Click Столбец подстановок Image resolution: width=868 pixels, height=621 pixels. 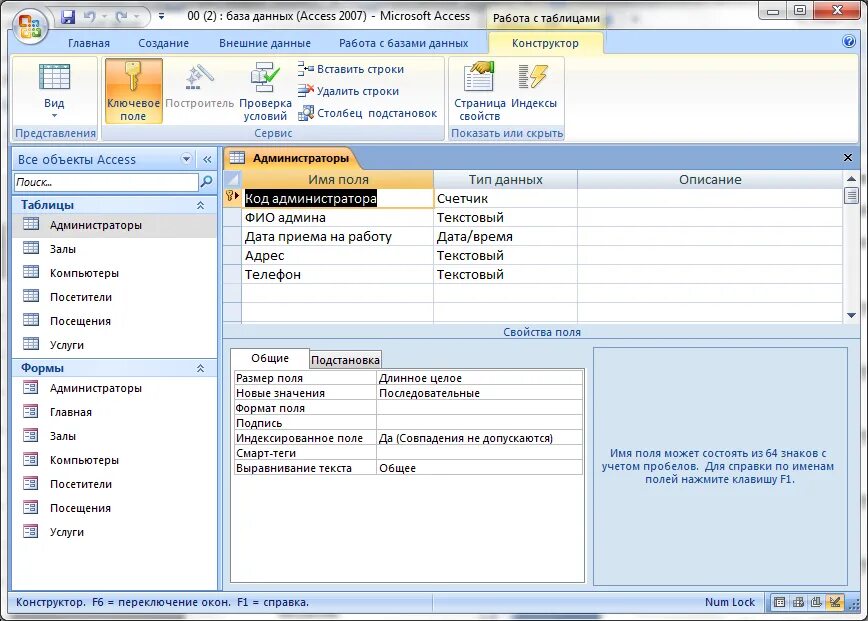point(368,113)
